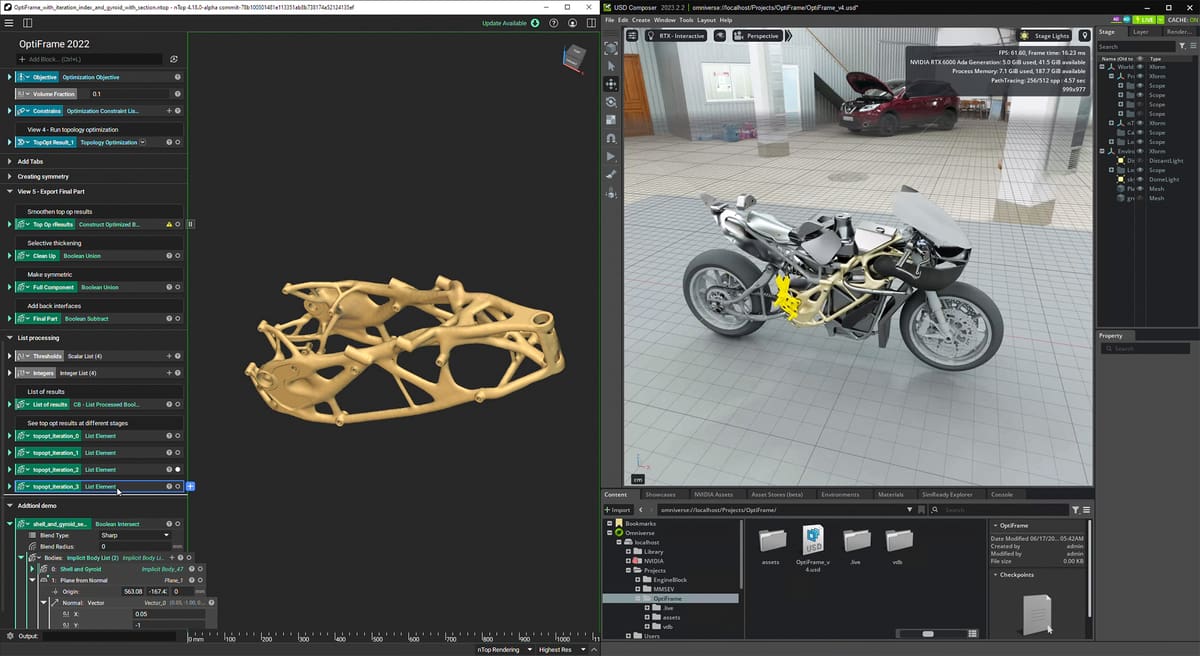Toggle visibility circle for topopt_iteration_2

pos(178,469)
